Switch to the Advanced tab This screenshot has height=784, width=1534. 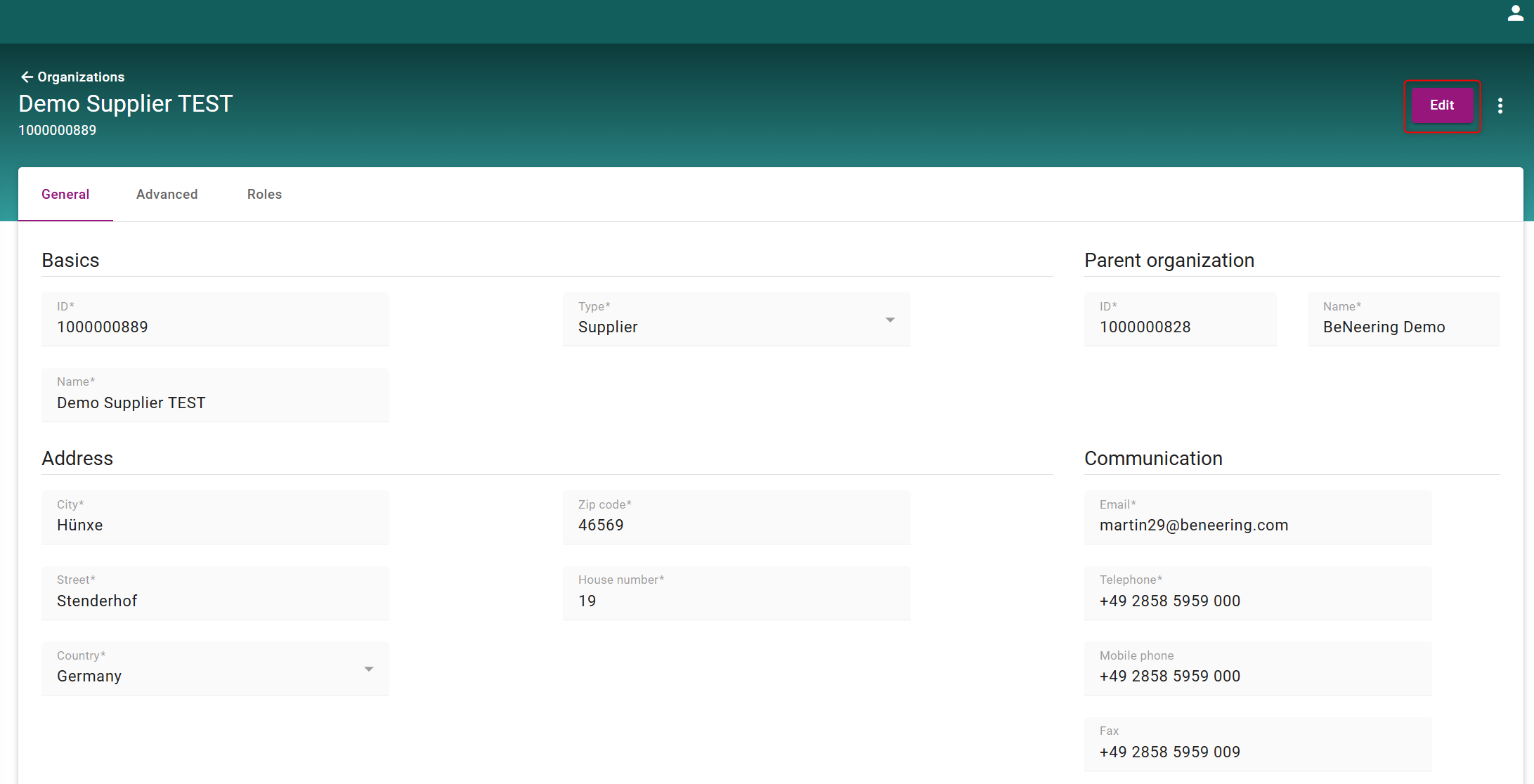click(x=167, y=194)
